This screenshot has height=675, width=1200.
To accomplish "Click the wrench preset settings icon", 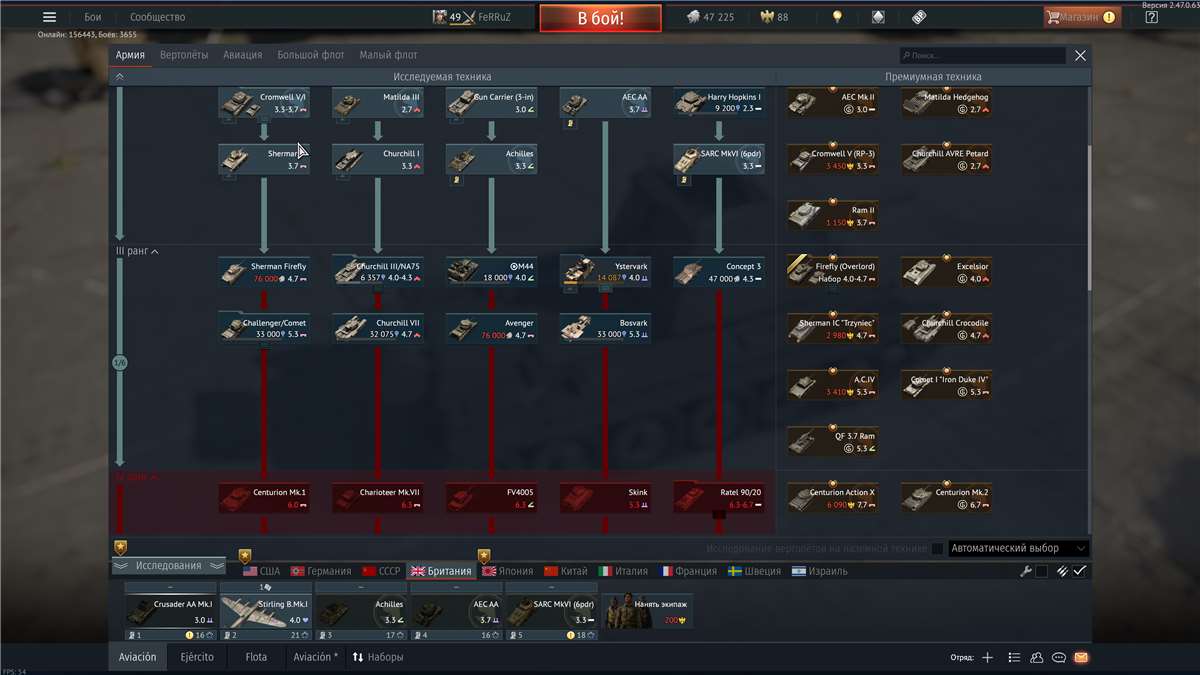I will click(1025, 571).
